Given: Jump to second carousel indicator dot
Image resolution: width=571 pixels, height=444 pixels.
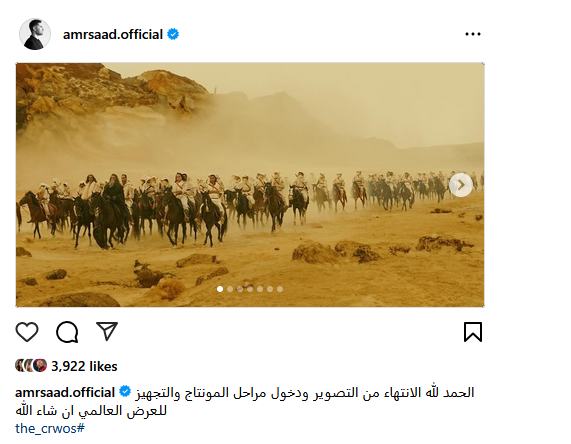Looking at the screenshot, I should coord(230,289).
